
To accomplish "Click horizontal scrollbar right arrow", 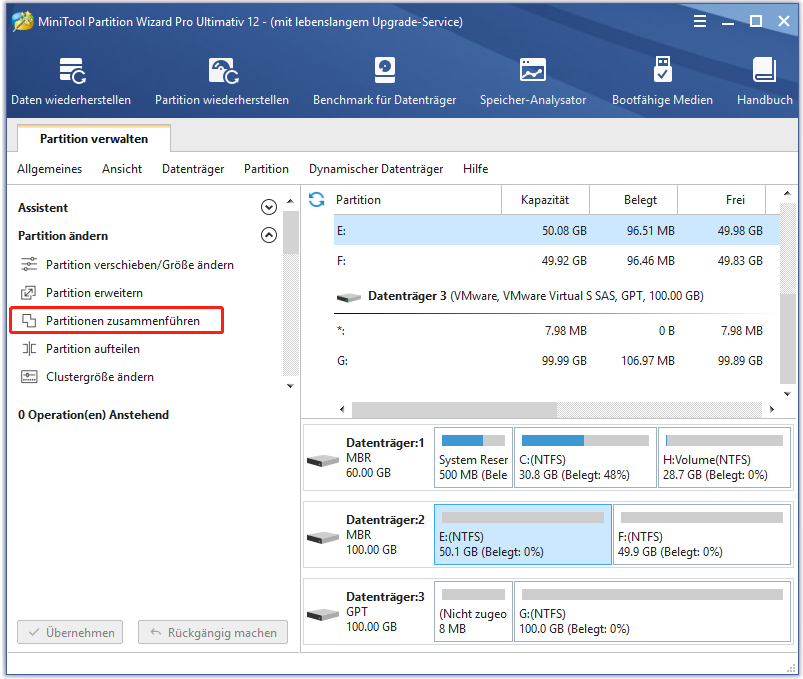I will (x=772, y=409).
